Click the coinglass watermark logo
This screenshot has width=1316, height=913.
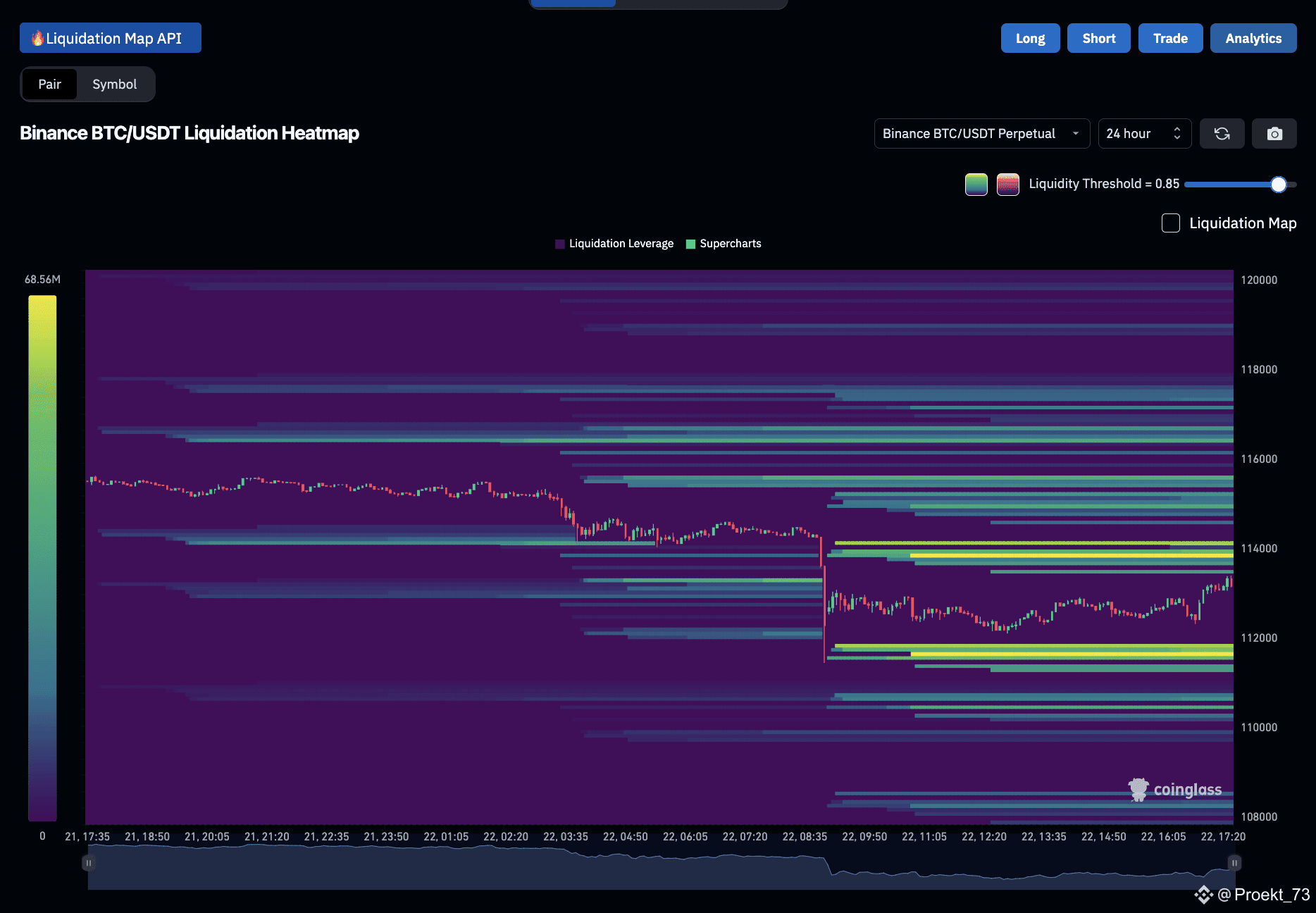click(x=1175, y=790)
